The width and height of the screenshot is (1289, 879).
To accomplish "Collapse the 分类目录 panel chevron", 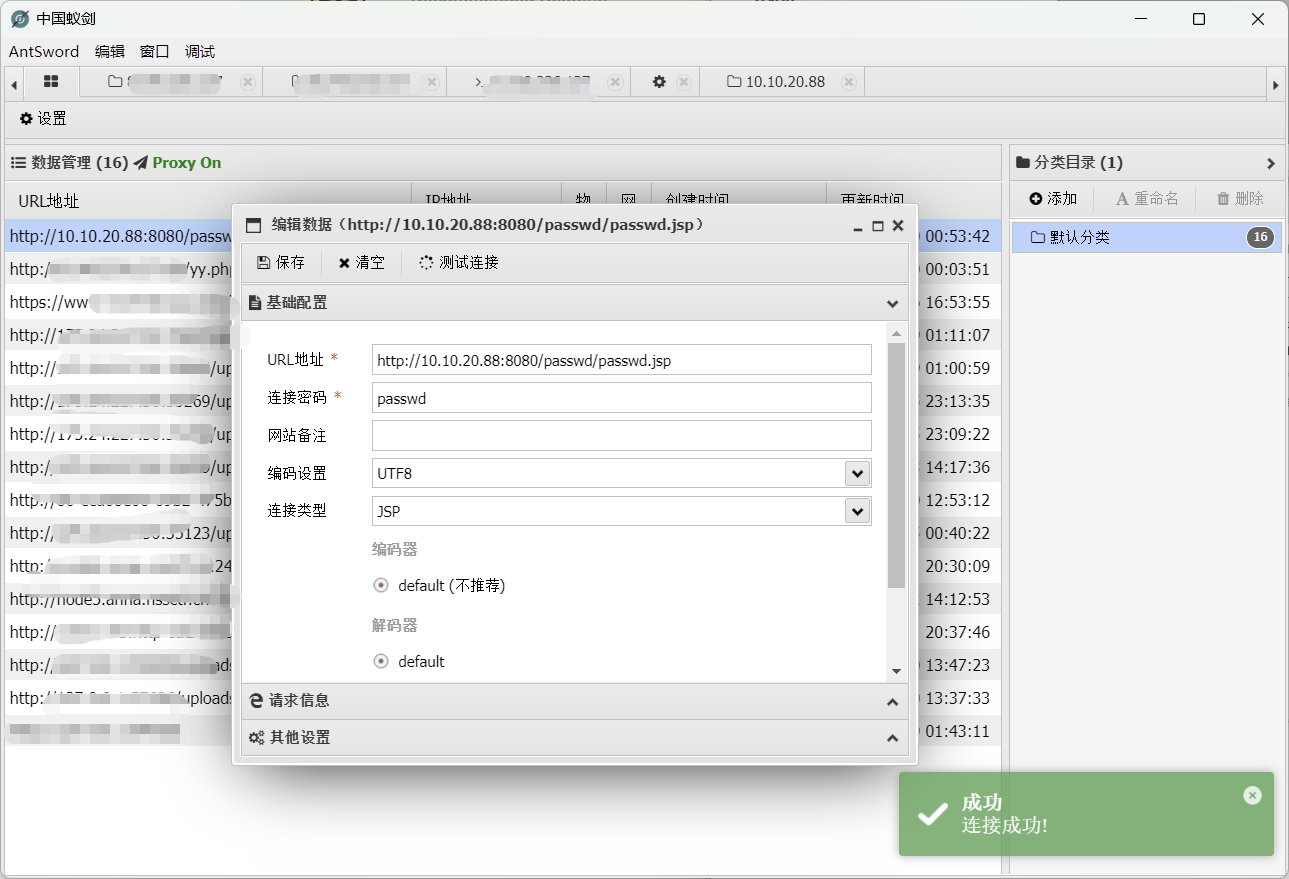I will 1271,163.
